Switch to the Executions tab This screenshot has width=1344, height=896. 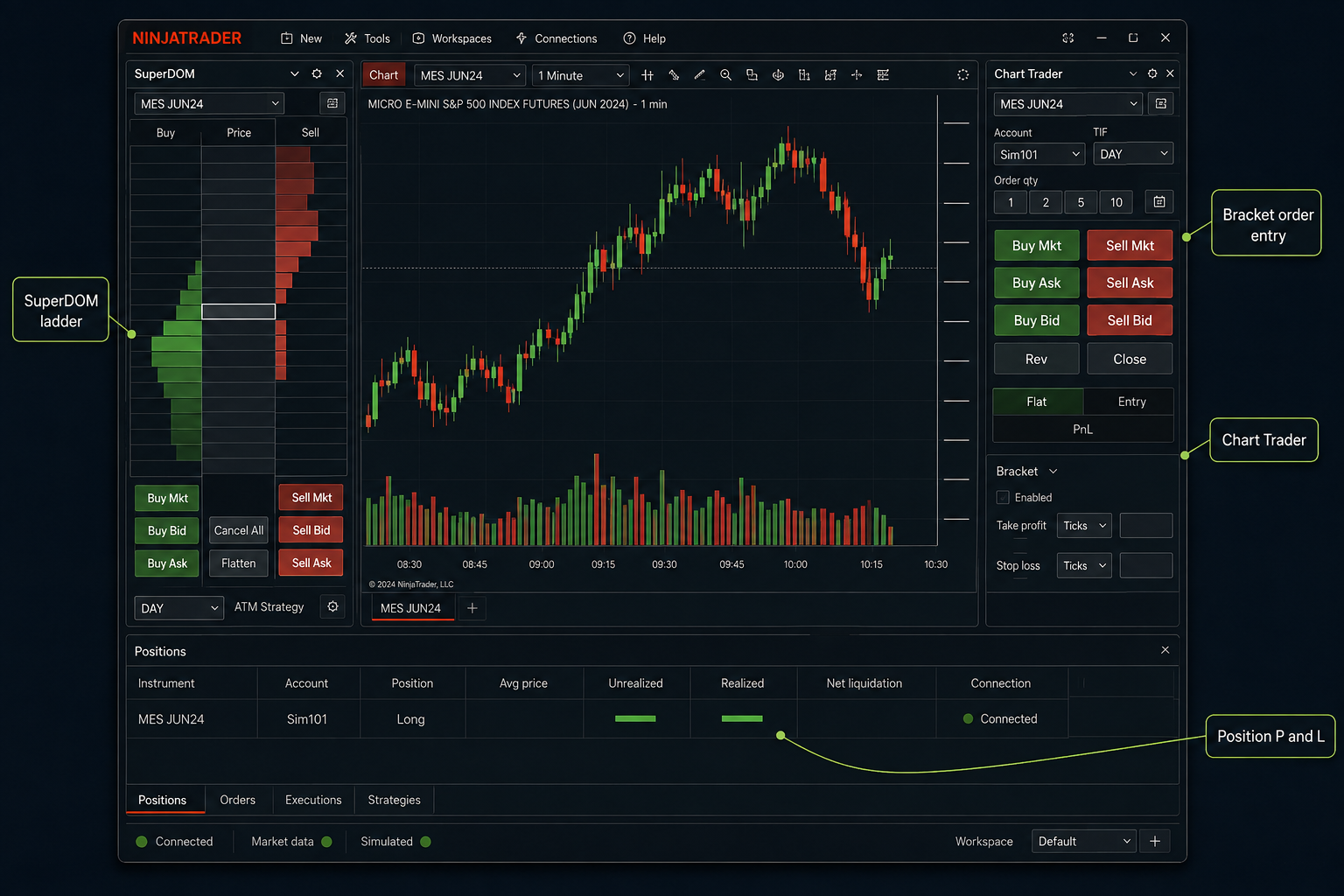[x=313, y=800]
